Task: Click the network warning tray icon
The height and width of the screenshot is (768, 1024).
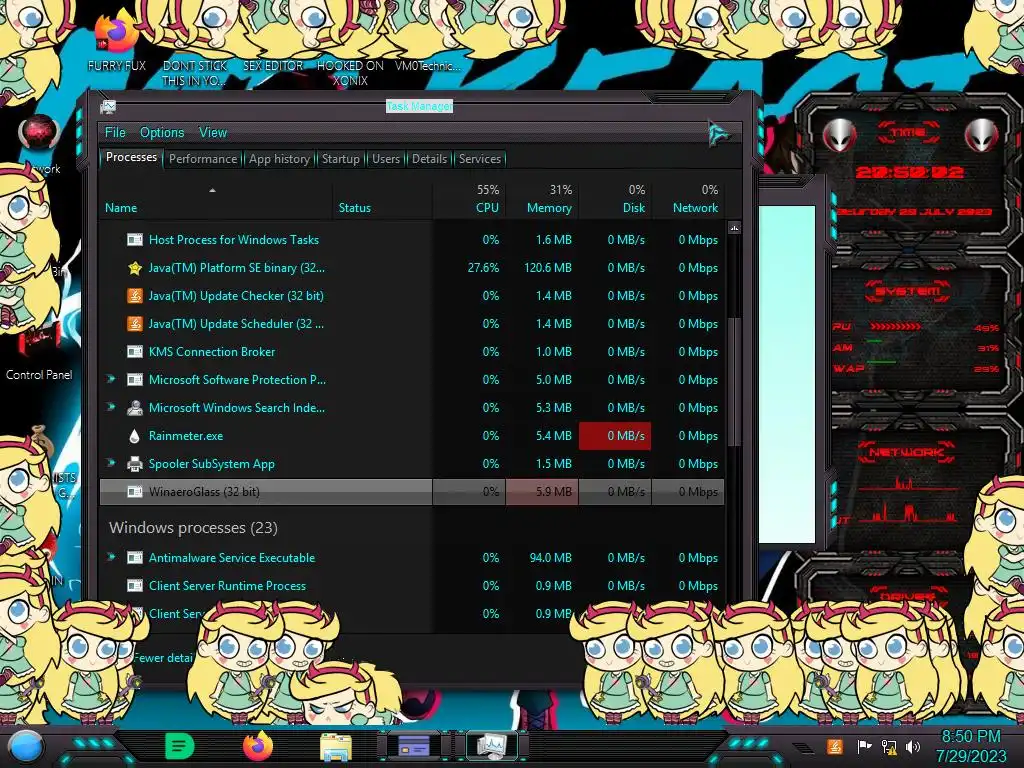Action: click(x=889, y=746)
